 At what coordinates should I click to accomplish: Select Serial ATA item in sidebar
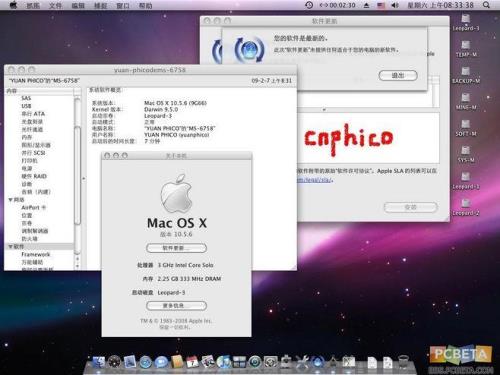pos(33,114)
